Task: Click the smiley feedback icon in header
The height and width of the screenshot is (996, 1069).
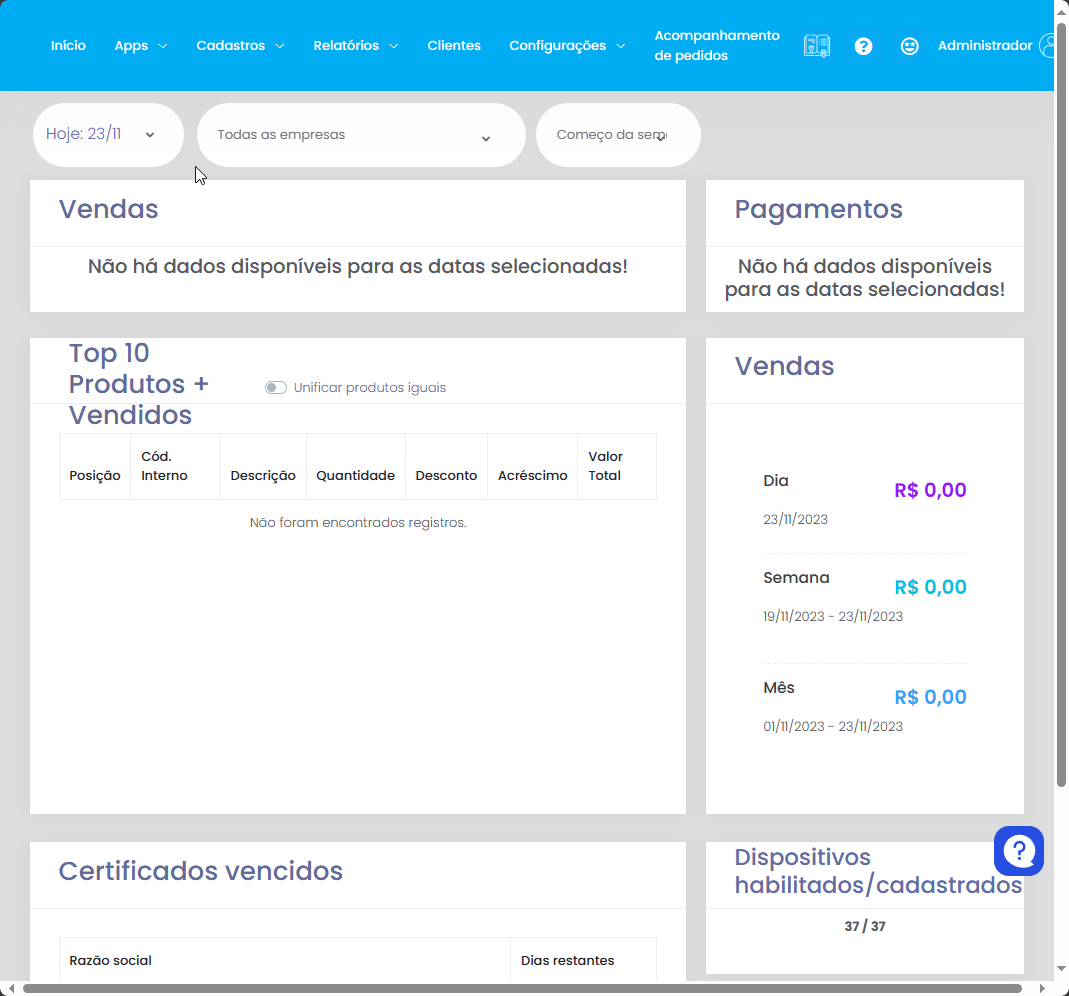Action: pos(909,46)
